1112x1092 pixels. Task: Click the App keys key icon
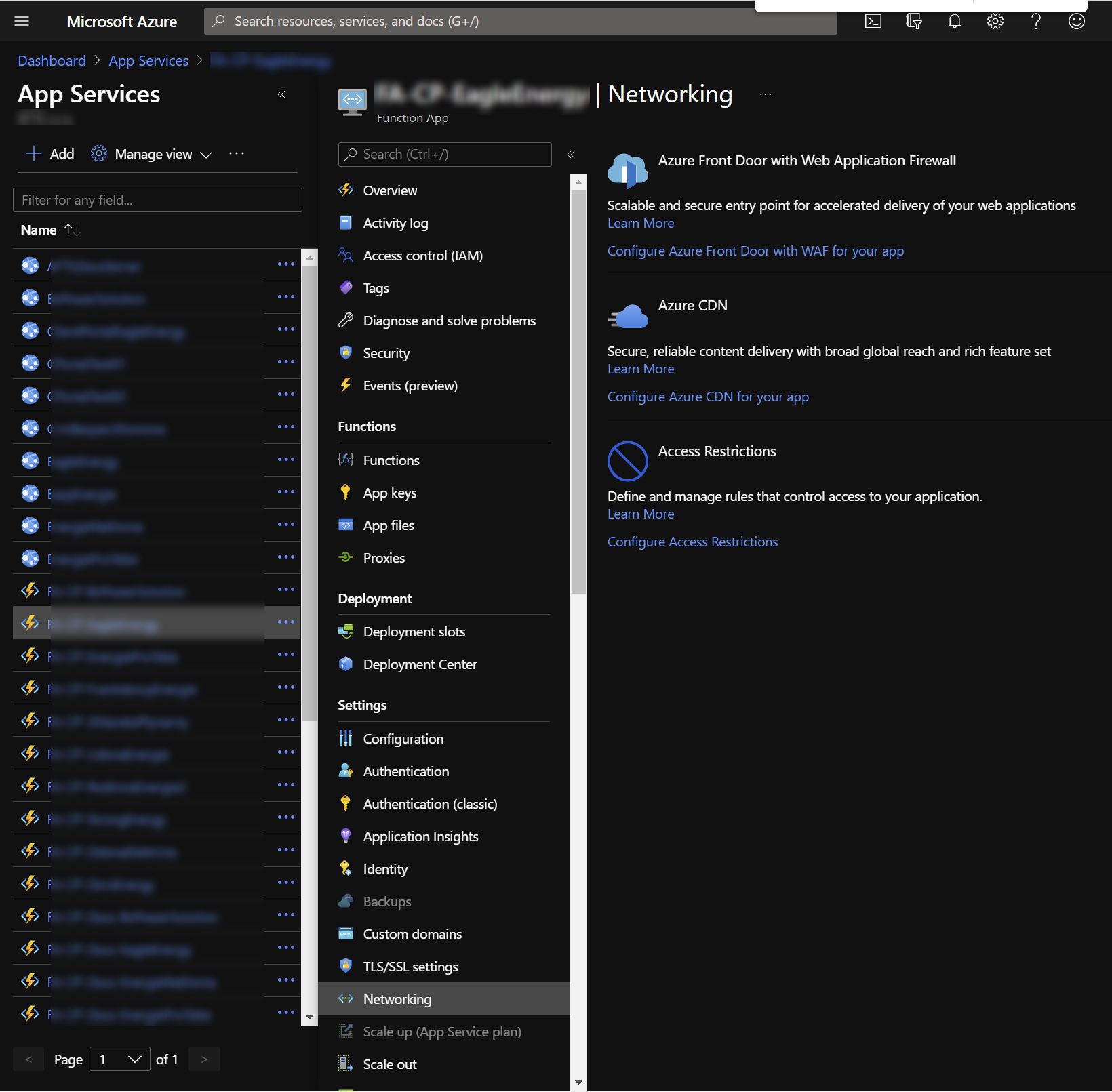(x=346, y=492)
